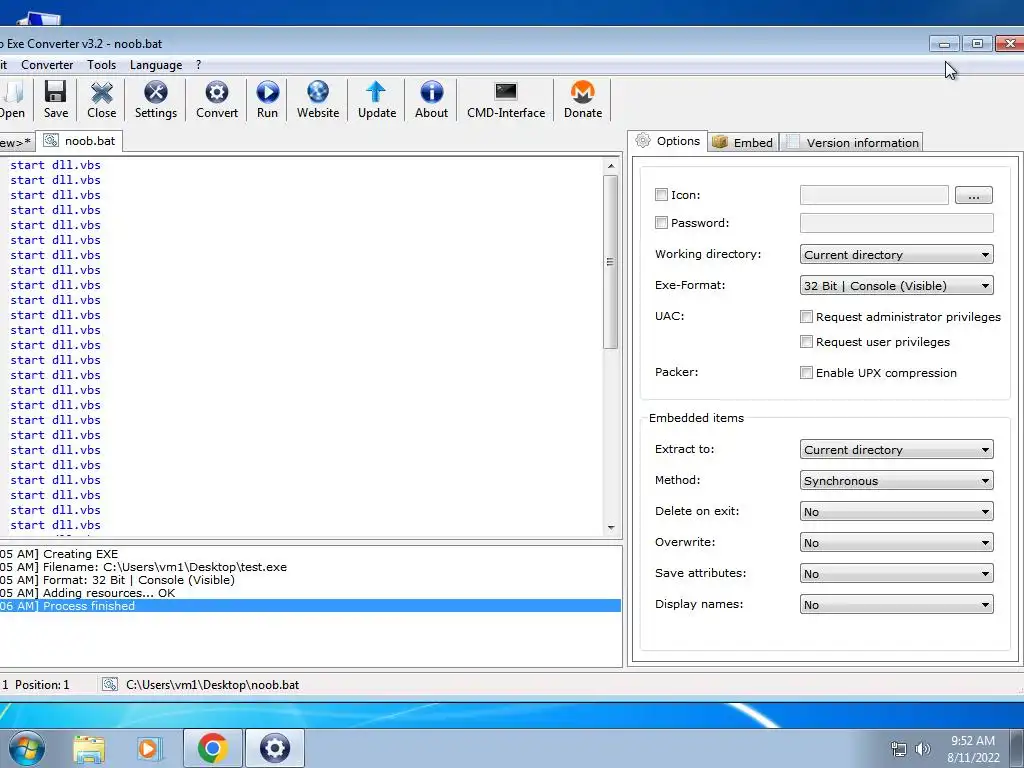1024x768 pixels.
Task: Open the Website globe icon
Action: 318,100
